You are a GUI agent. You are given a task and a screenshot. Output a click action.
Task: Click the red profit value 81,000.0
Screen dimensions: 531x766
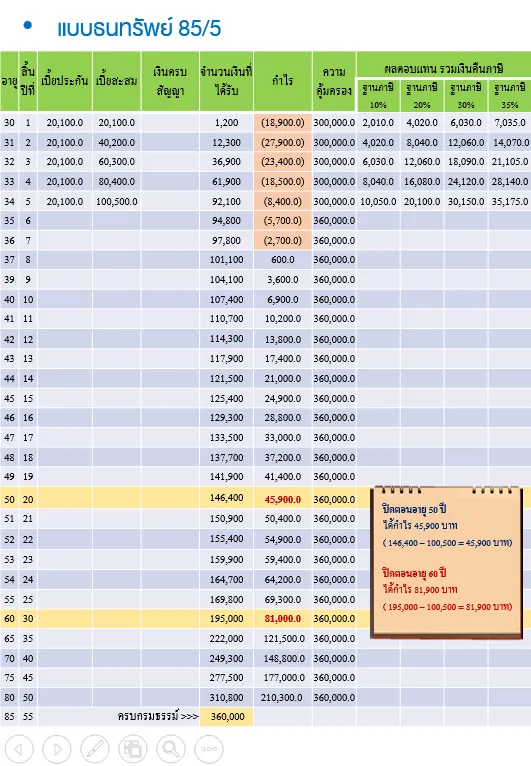point(283,619)
